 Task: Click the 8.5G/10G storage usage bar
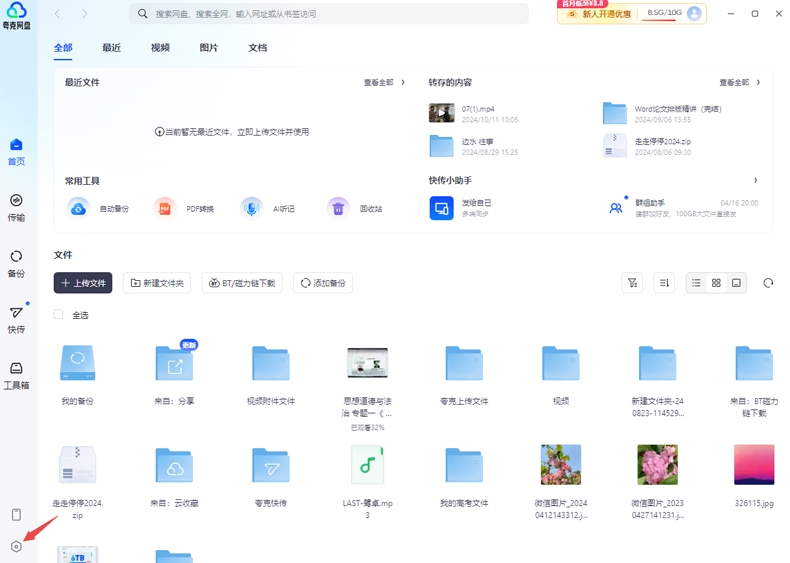tap(663, 13)
